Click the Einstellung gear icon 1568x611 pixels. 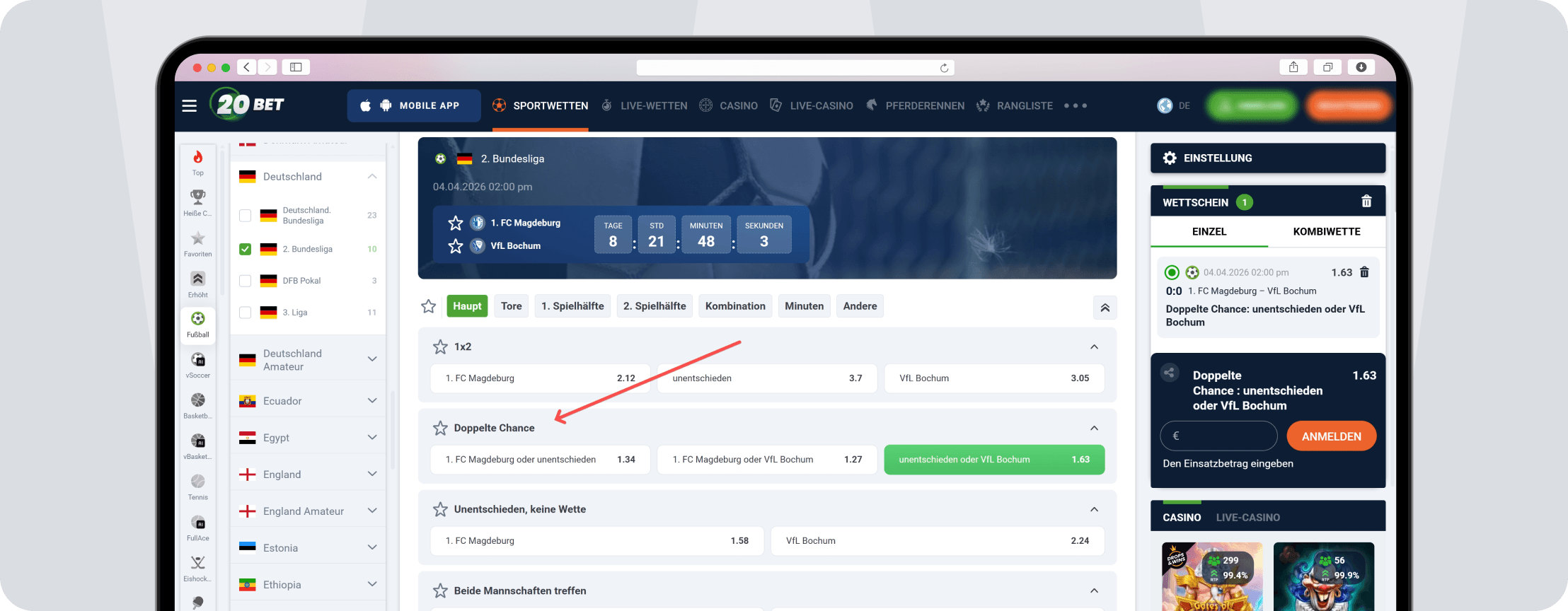[1170, 158]
